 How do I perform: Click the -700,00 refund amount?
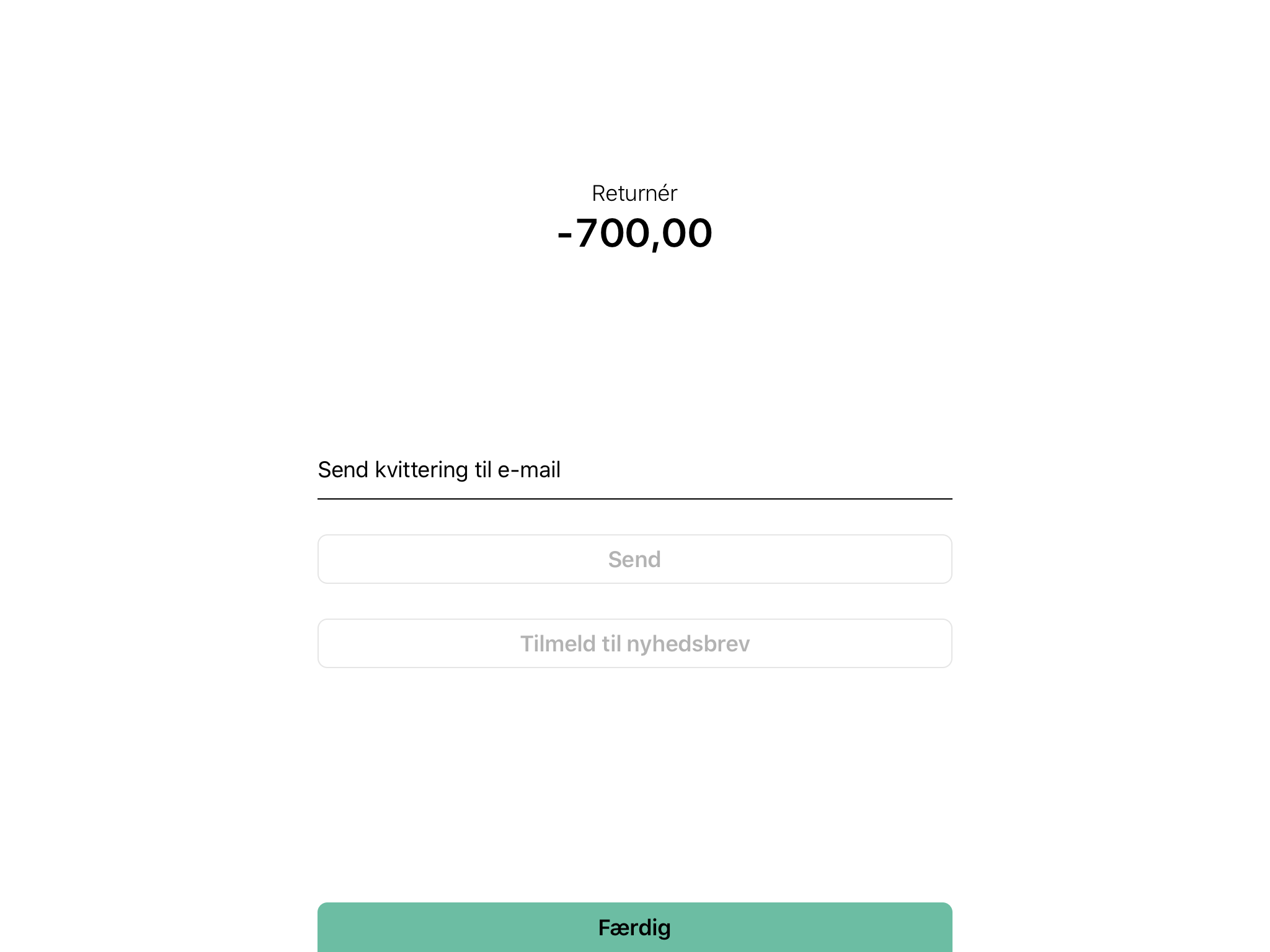[x=634, y=233]
